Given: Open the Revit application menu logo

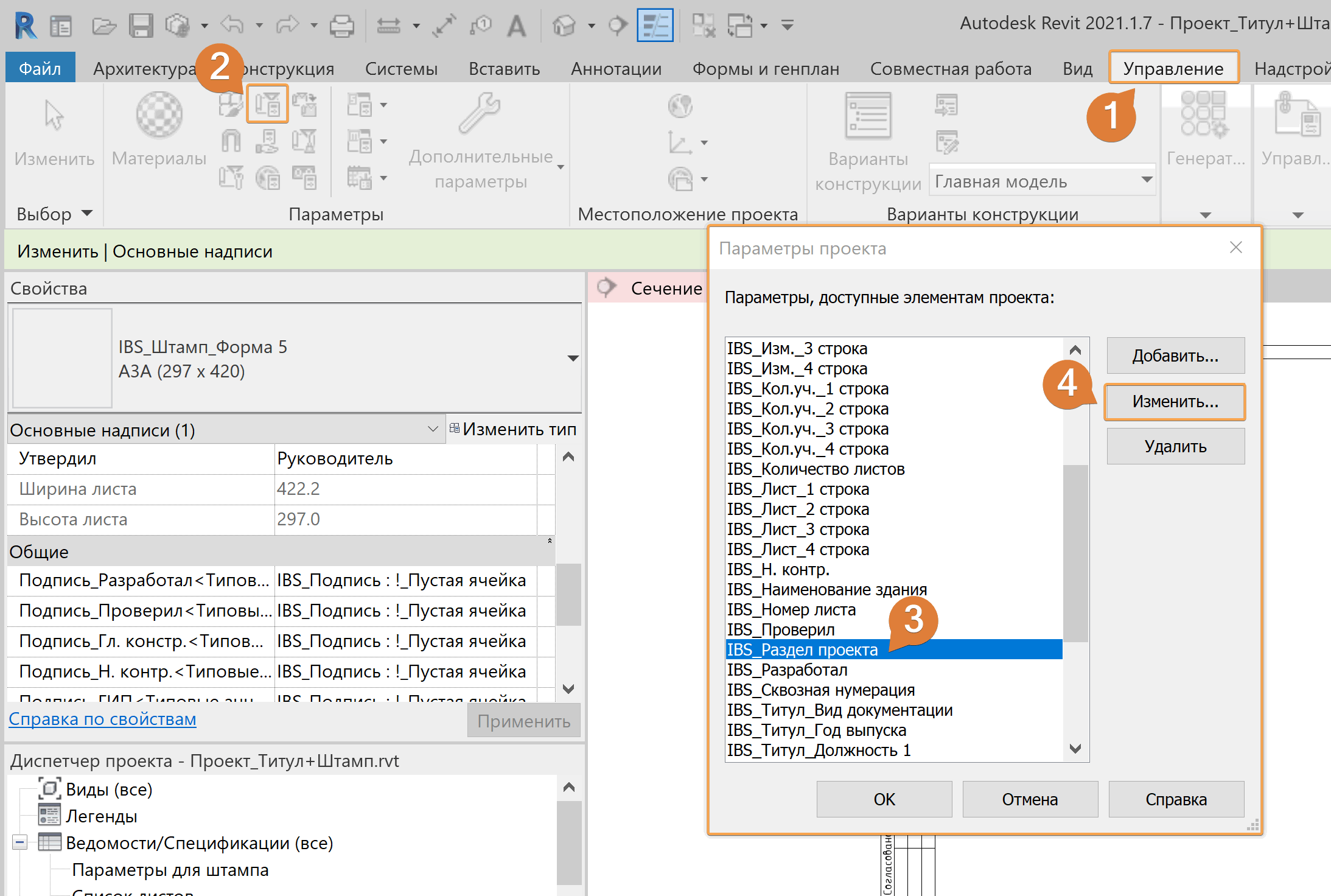Looking at the screenshot, I should (x=25, y=26).
